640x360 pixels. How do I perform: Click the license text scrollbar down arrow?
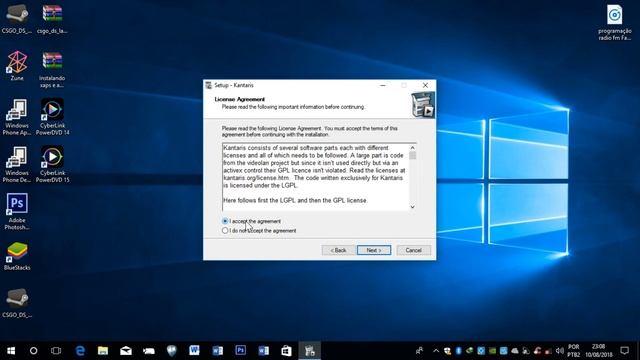[412, 207]
